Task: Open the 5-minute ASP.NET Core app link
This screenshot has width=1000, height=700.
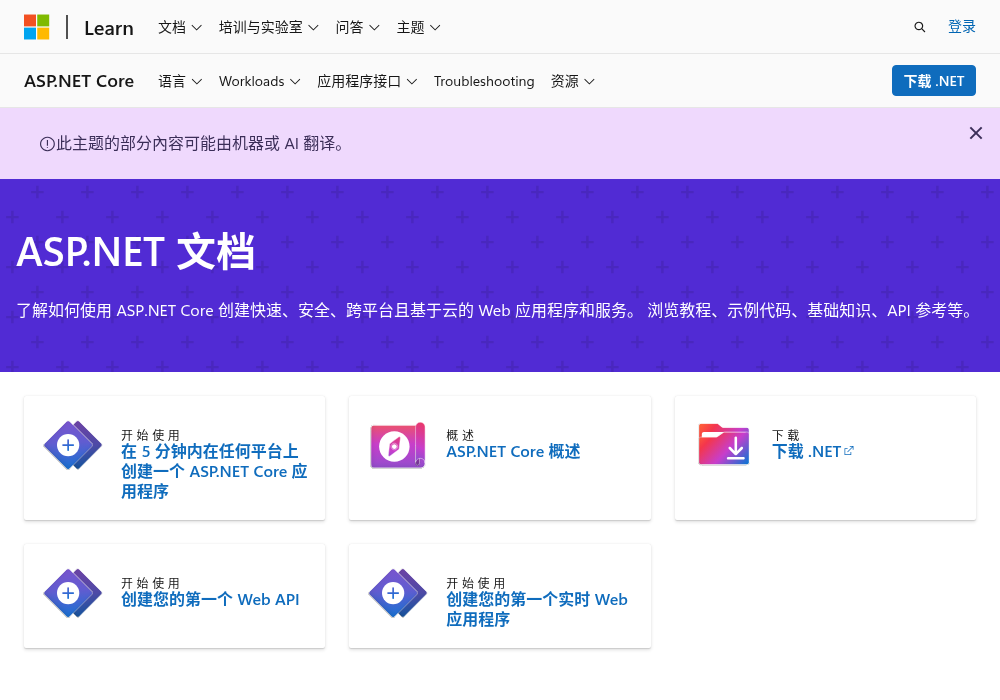Action: pos(214,471)
